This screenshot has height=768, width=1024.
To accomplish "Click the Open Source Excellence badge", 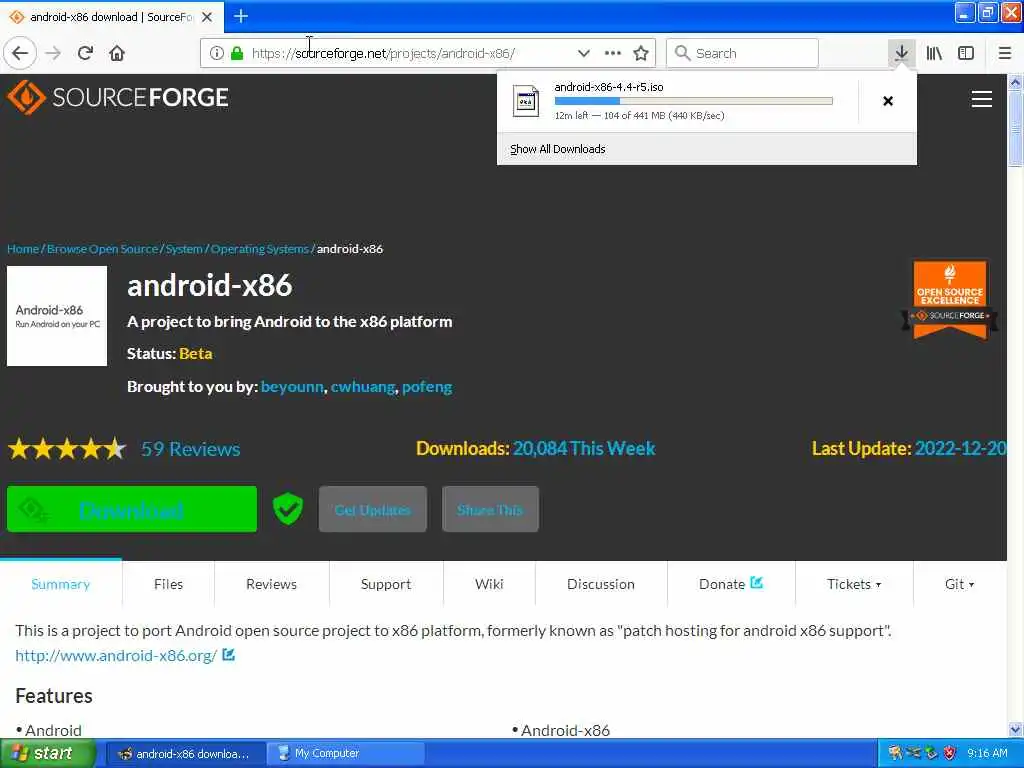I will click(x=950, y=301).
